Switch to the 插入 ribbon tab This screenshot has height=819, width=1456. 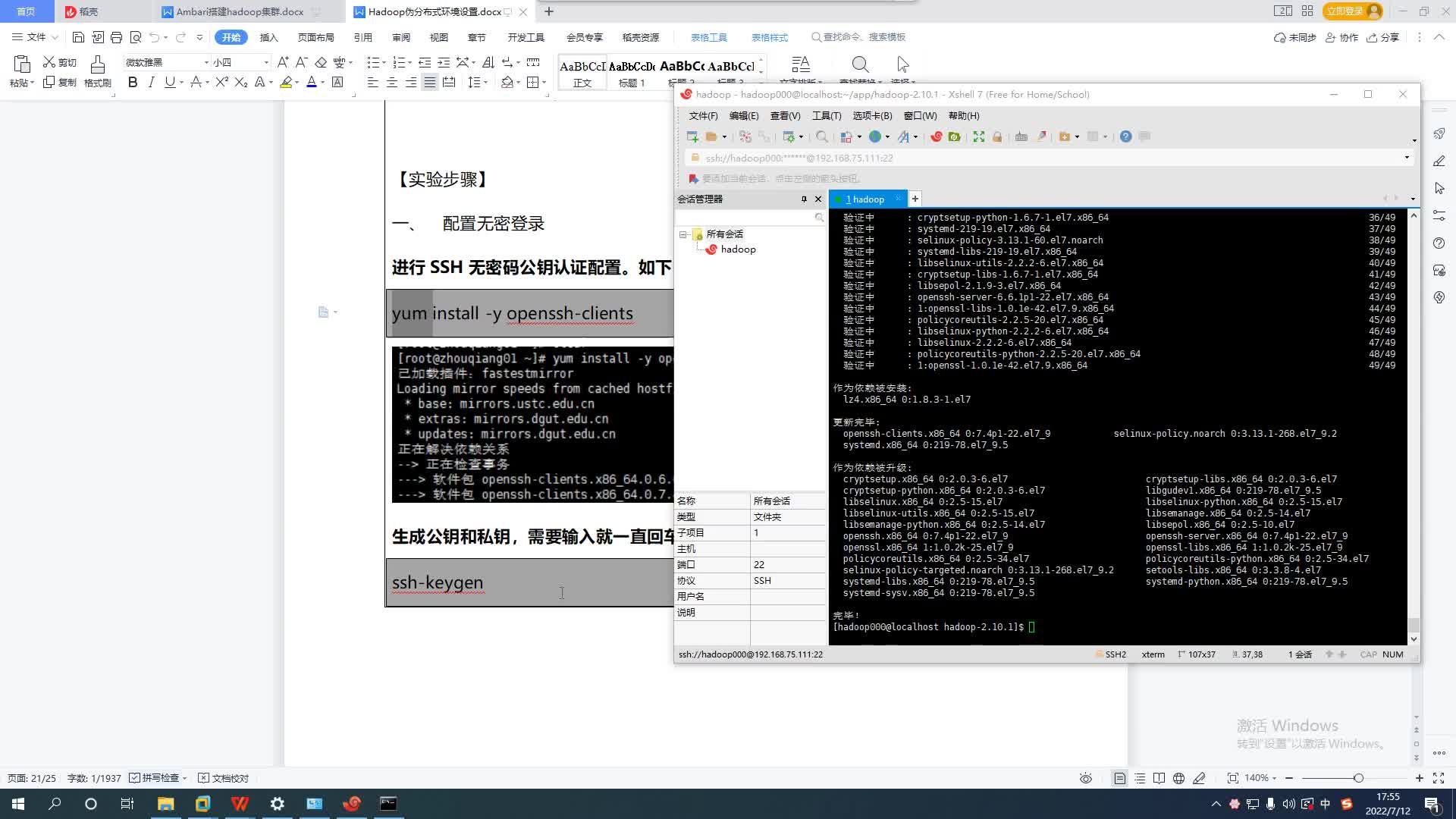click(268, 37)
